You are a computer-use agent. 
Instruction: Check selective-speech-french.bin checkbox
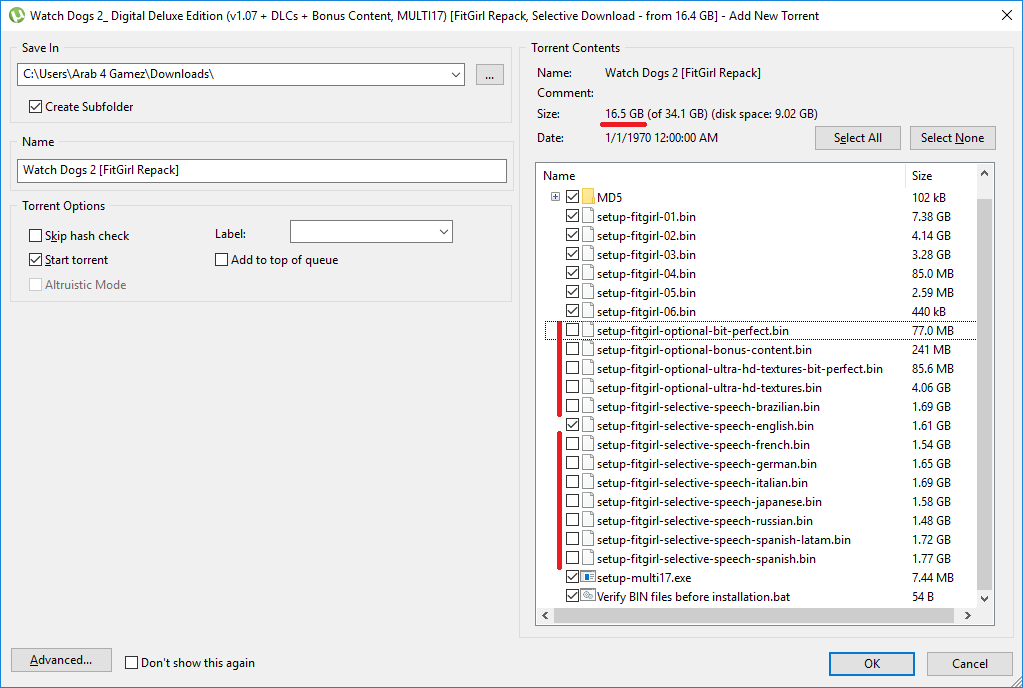tap(572, 443)
